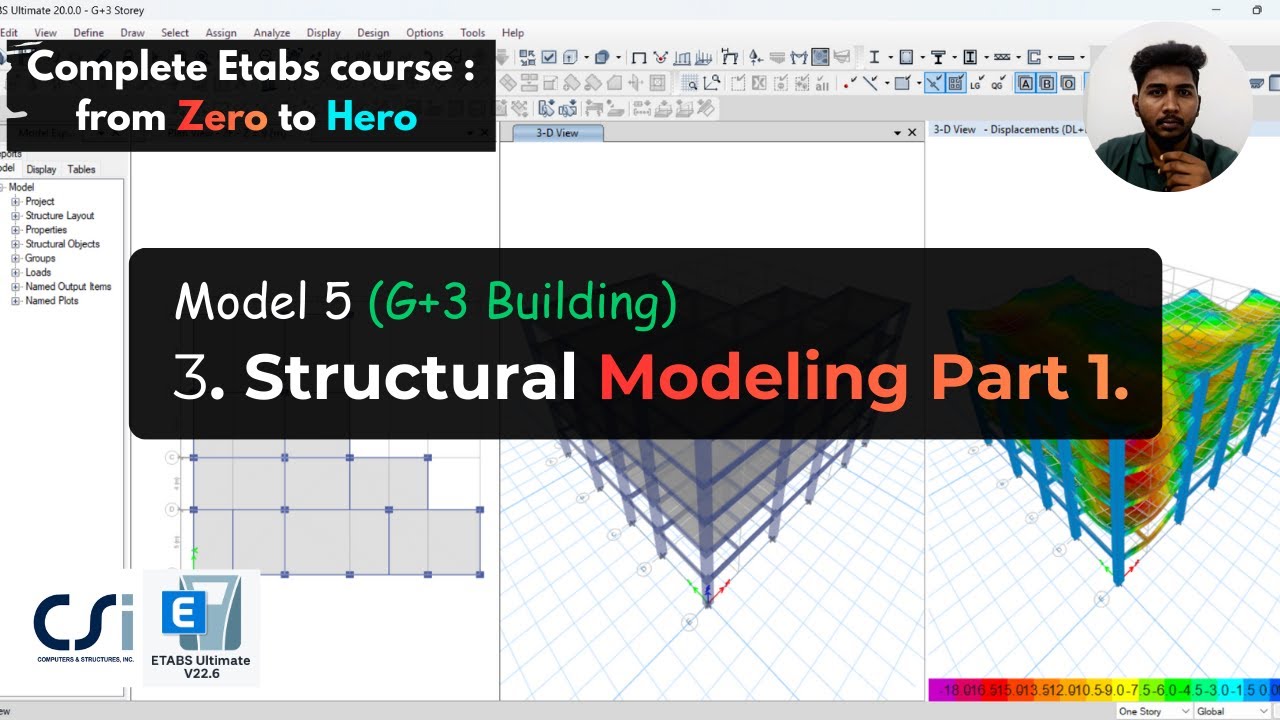Click the M-shaped display toolbar icon
The height and width of the screenshot is (720, 1280).
798,58
